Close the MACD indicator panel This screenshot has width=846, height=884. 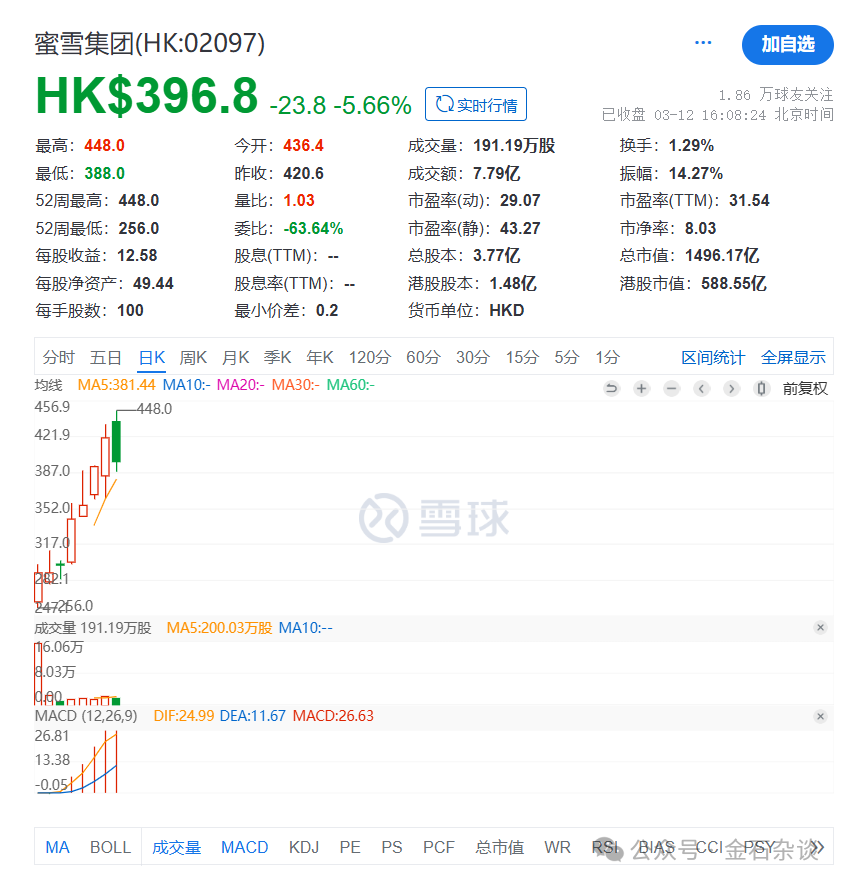pyautogui.click(x=821, y=716)
